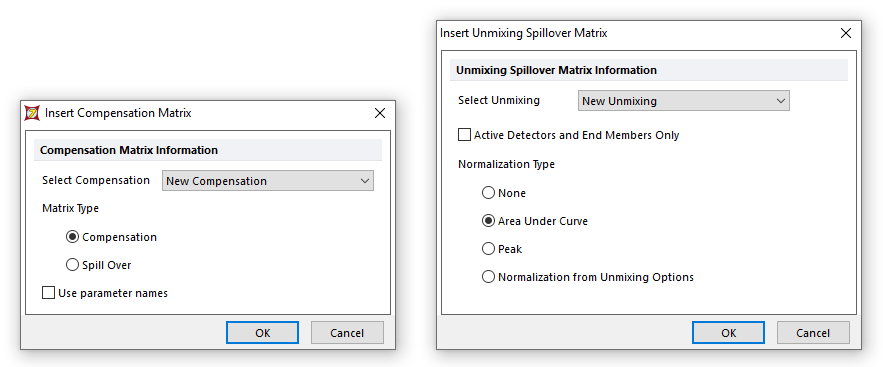Click the Normalization Type label
Viewport: 883px width, 367px height.
(x=506, y=164)
